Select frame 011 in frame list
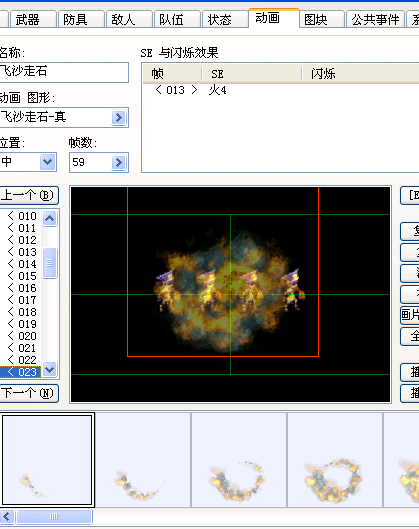 click(21, 228)
